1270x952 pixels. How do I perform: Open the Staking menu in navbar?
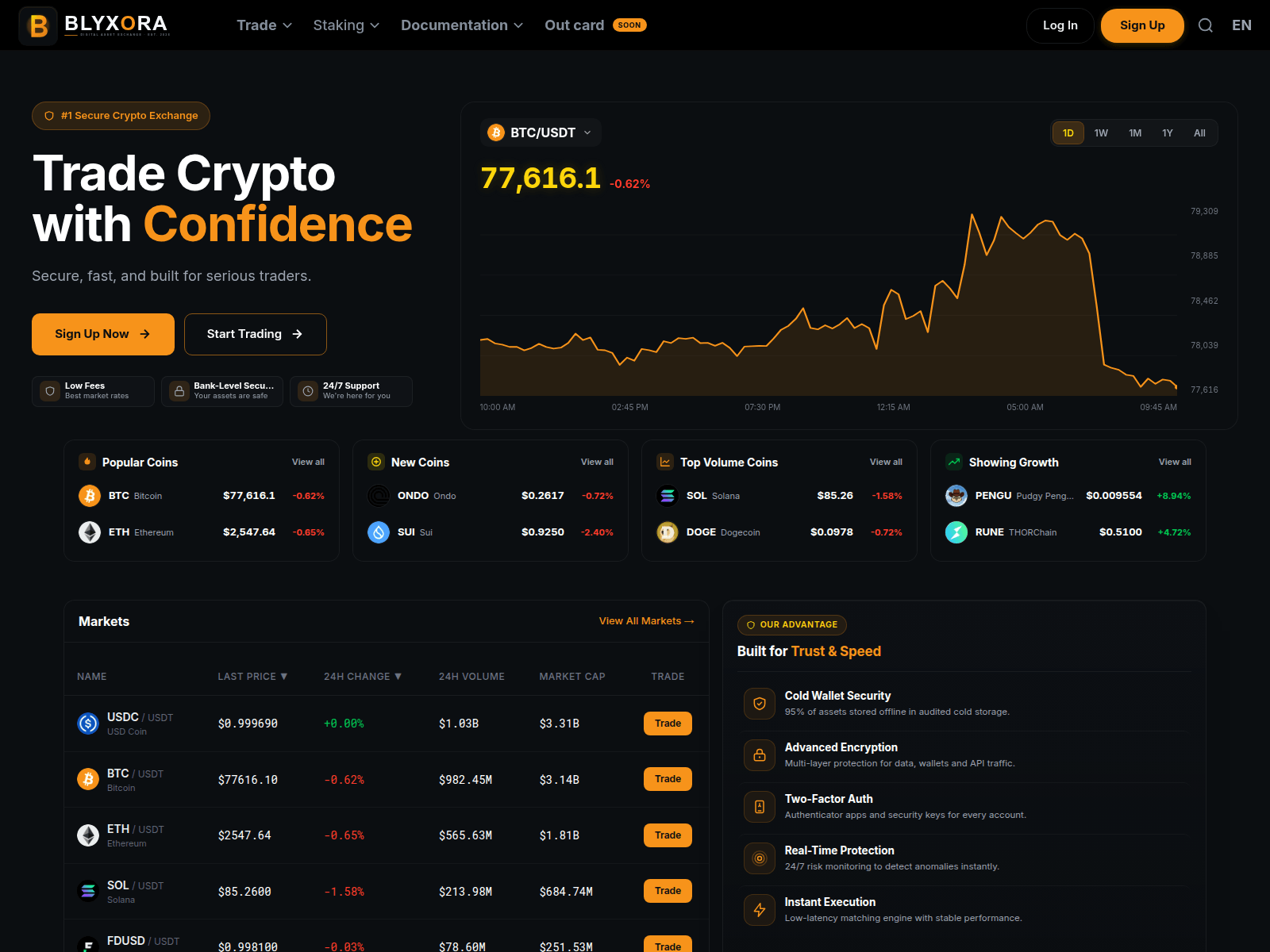[x=346, y=25]
